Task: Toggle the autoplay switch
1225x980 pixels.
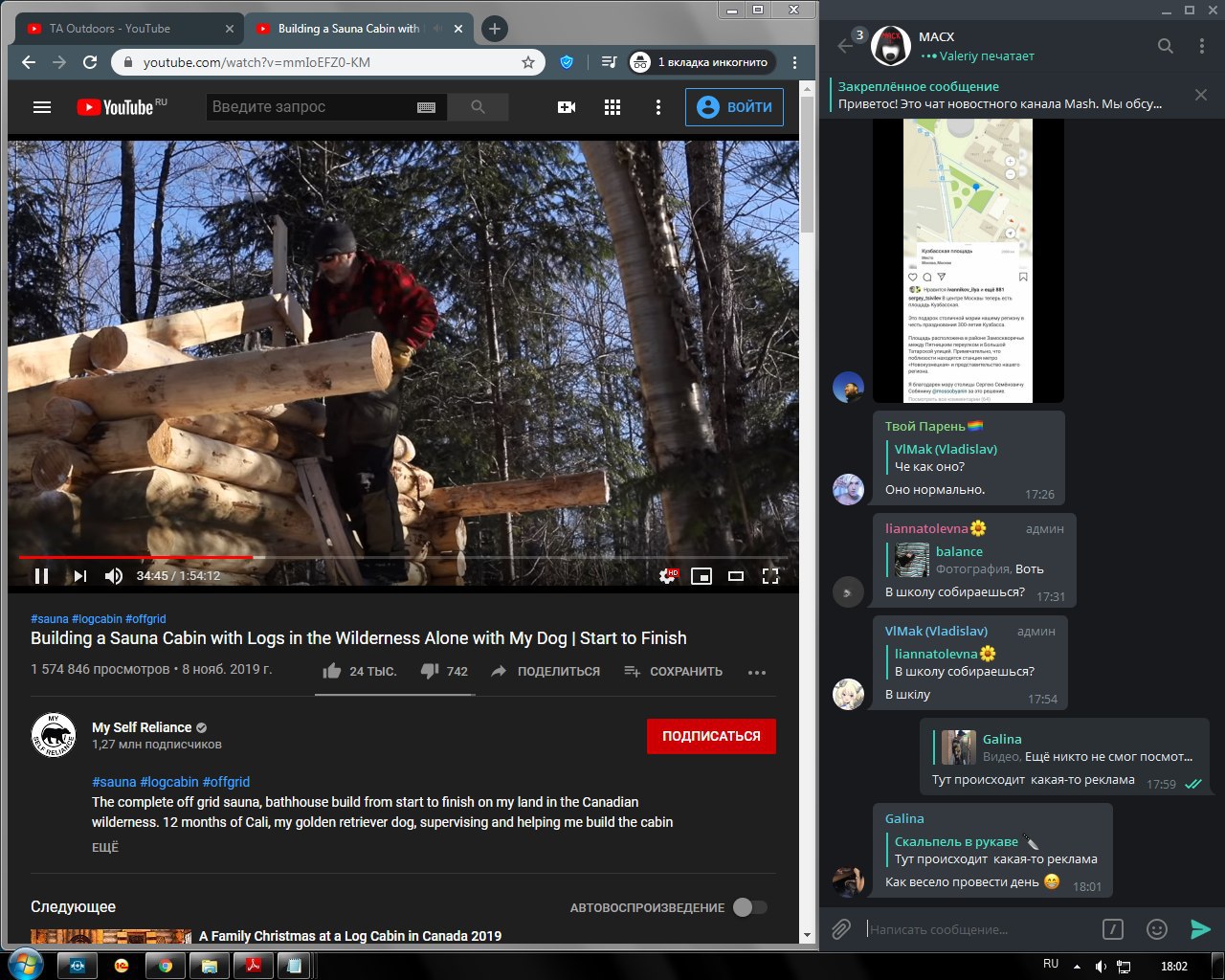Action: tap(750, 907)
